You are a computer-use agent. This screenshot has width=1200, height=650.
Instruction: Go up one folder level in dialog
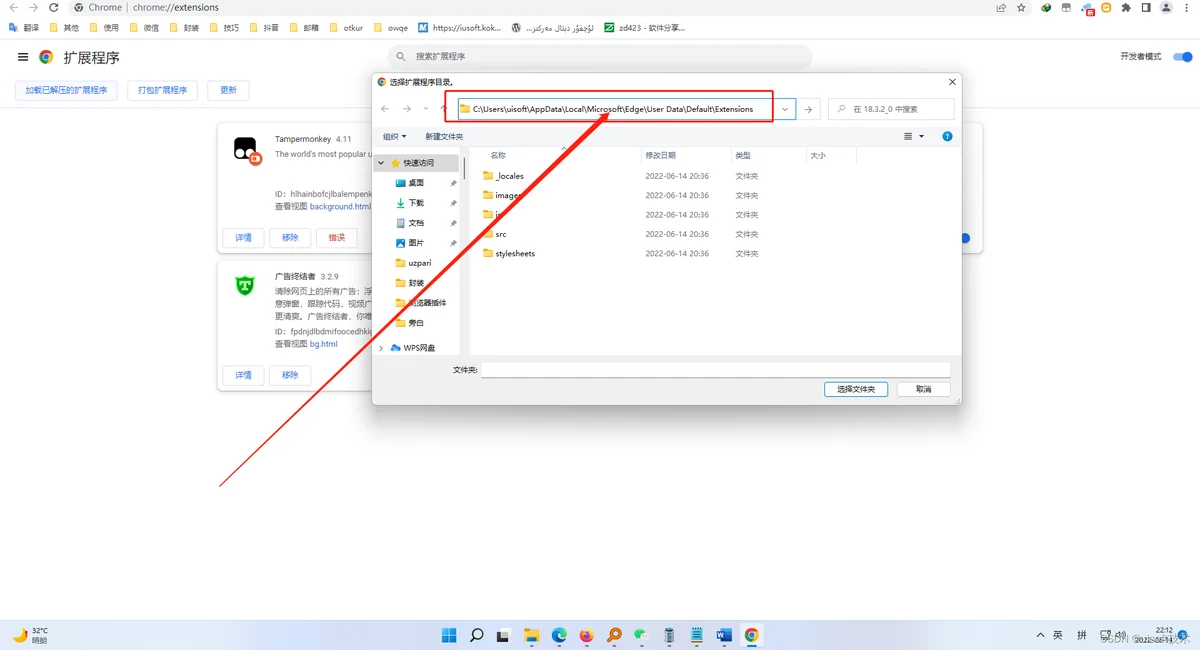444,109
